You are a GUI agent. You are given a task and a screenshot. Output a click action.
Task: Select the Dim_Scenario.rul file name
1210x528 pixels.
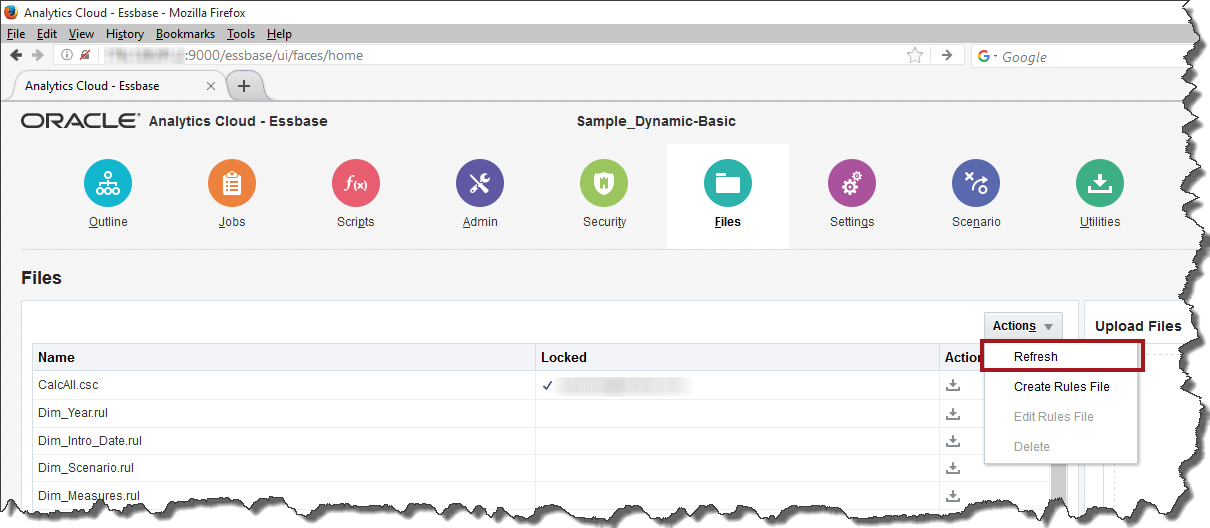[x=86, y=467]
